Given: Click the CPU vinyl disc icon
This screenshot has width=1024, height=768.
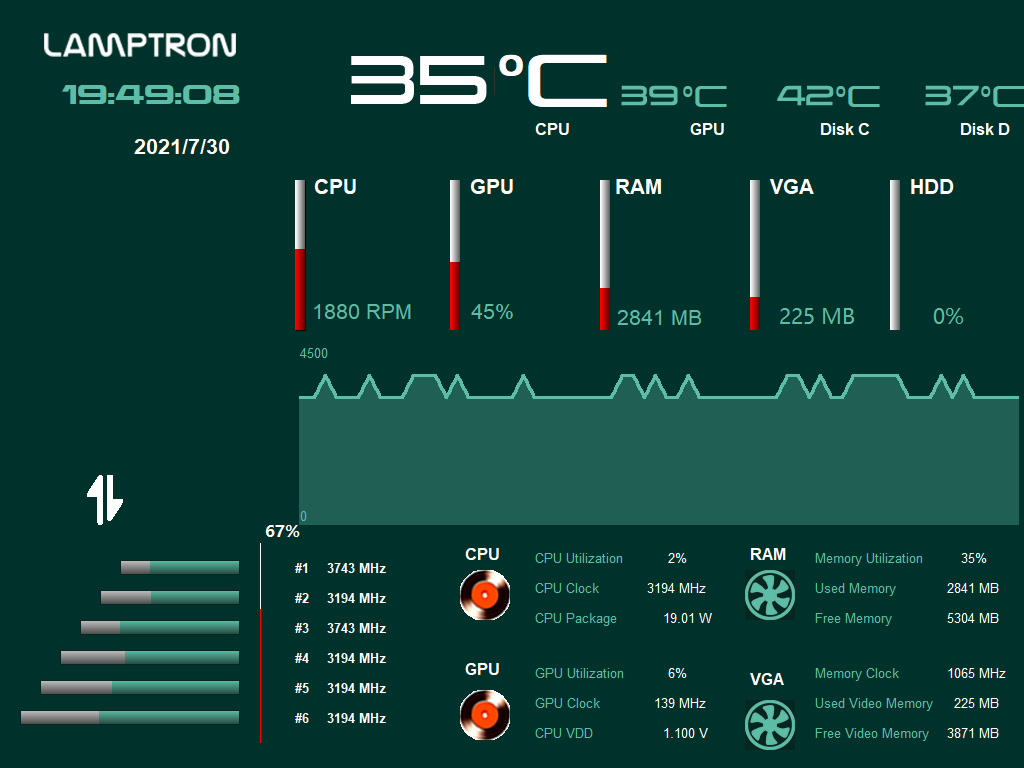Looking at the screenshot, I should (484, 595).
